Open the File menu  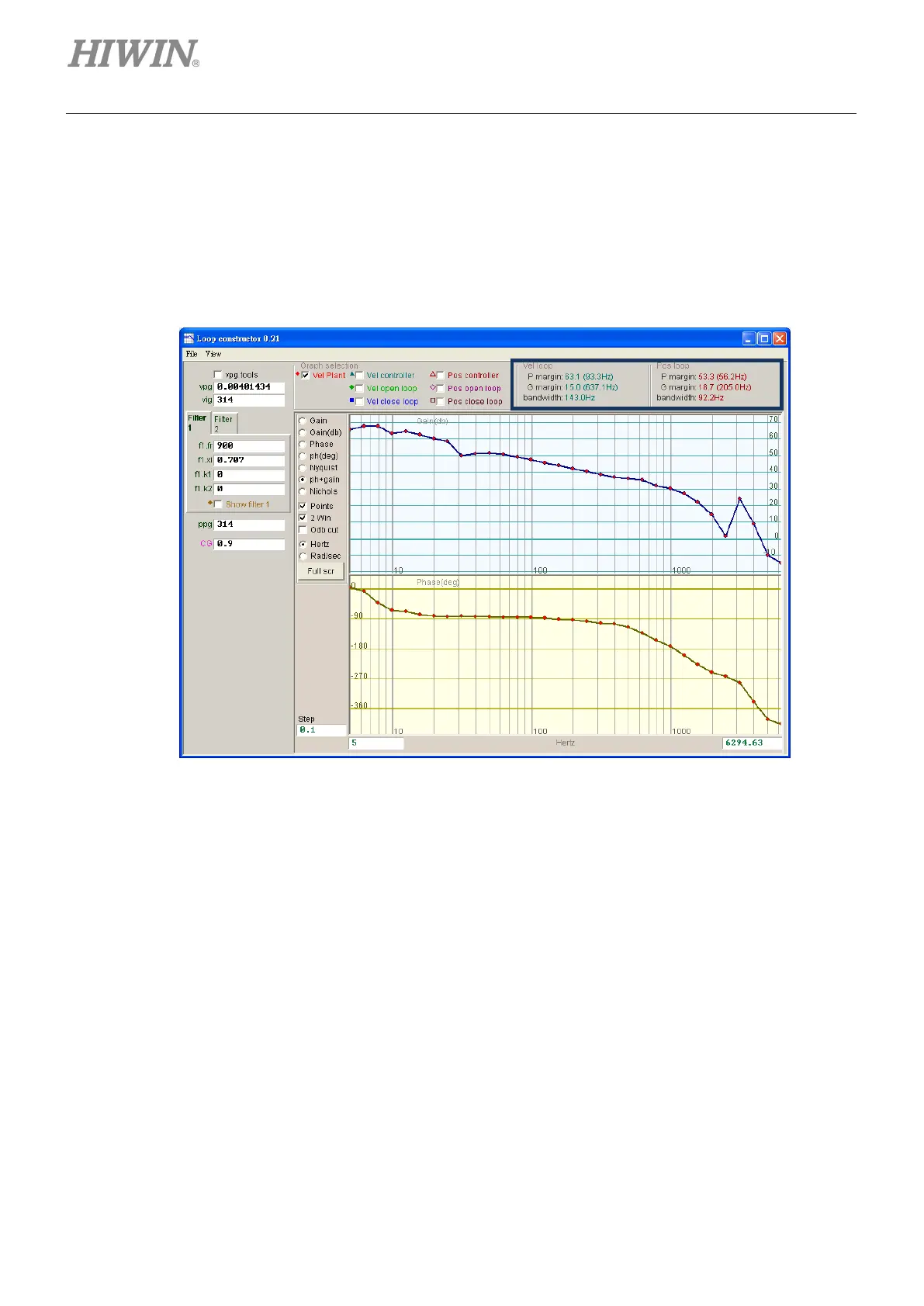click(192, 354)
